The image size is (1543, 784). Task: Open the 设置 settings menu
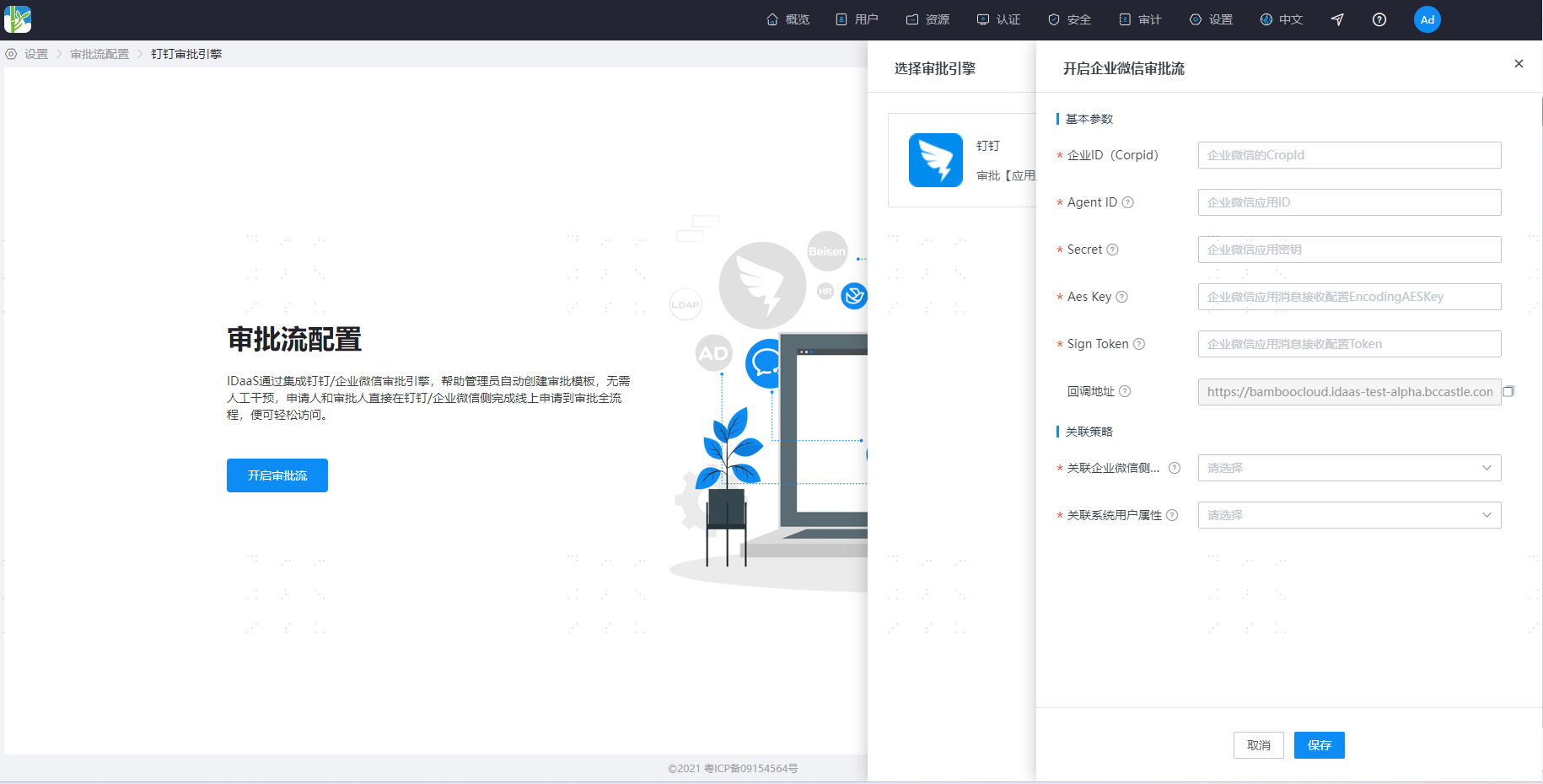coord(1211,19)
